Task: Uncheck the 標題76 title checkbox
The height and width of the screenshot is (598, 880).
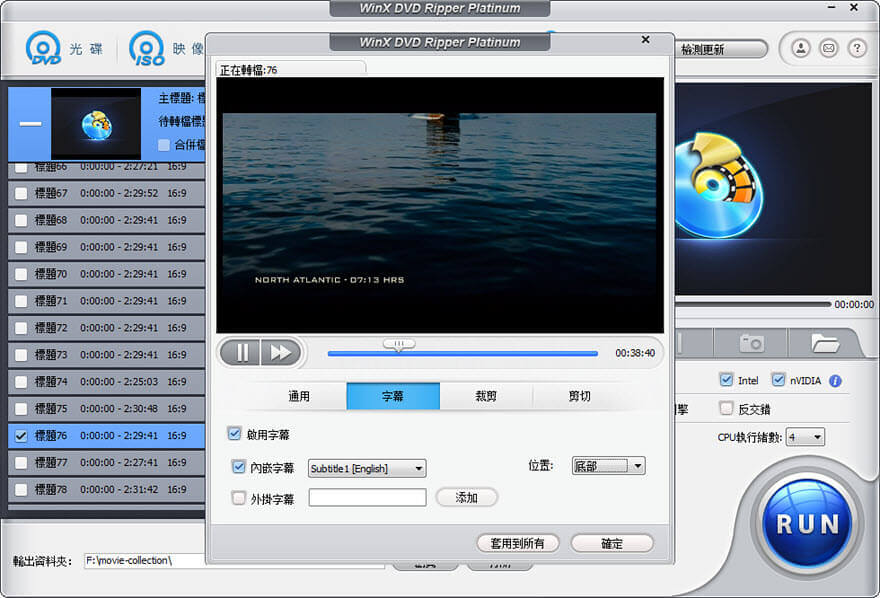Action: [21, 435]
